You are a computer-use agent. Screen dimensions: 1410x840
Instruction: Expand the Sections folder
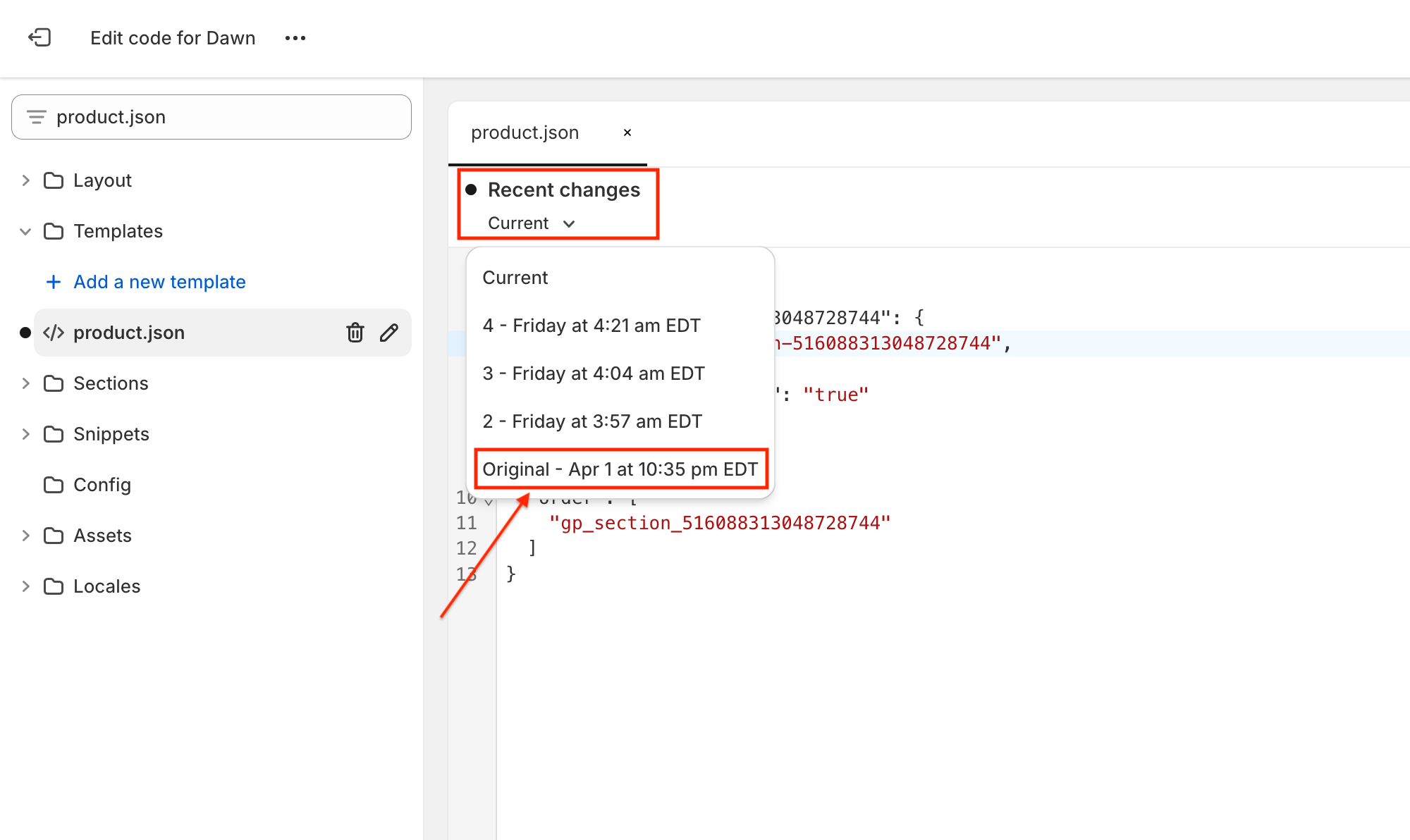[x=26, y=383]
